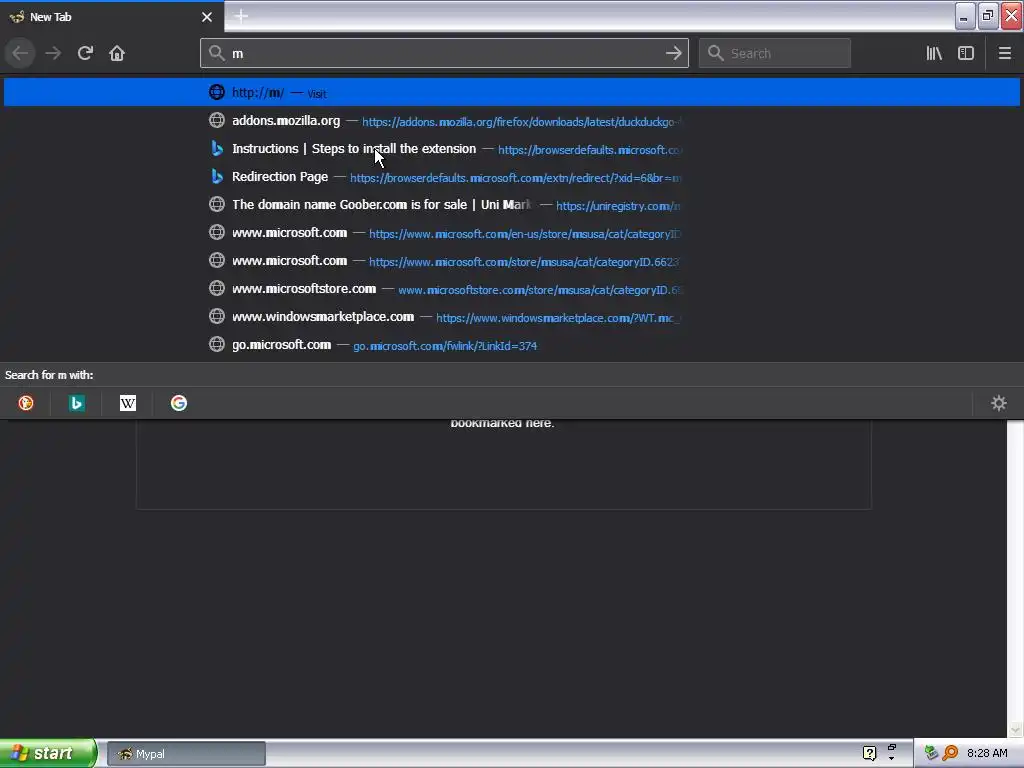This screenshot has height=768, width=1024.
Task: Restore down the browser window
Action: click(987, 16)
